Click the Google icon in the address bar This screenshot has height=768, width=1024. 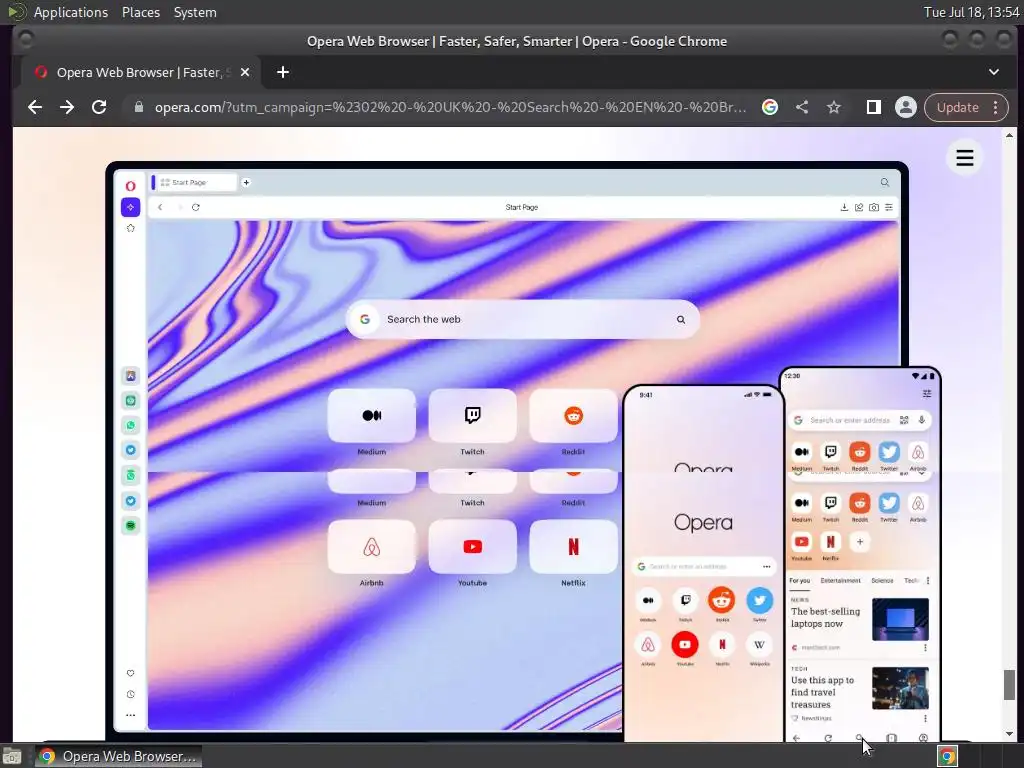pos(770,107)
